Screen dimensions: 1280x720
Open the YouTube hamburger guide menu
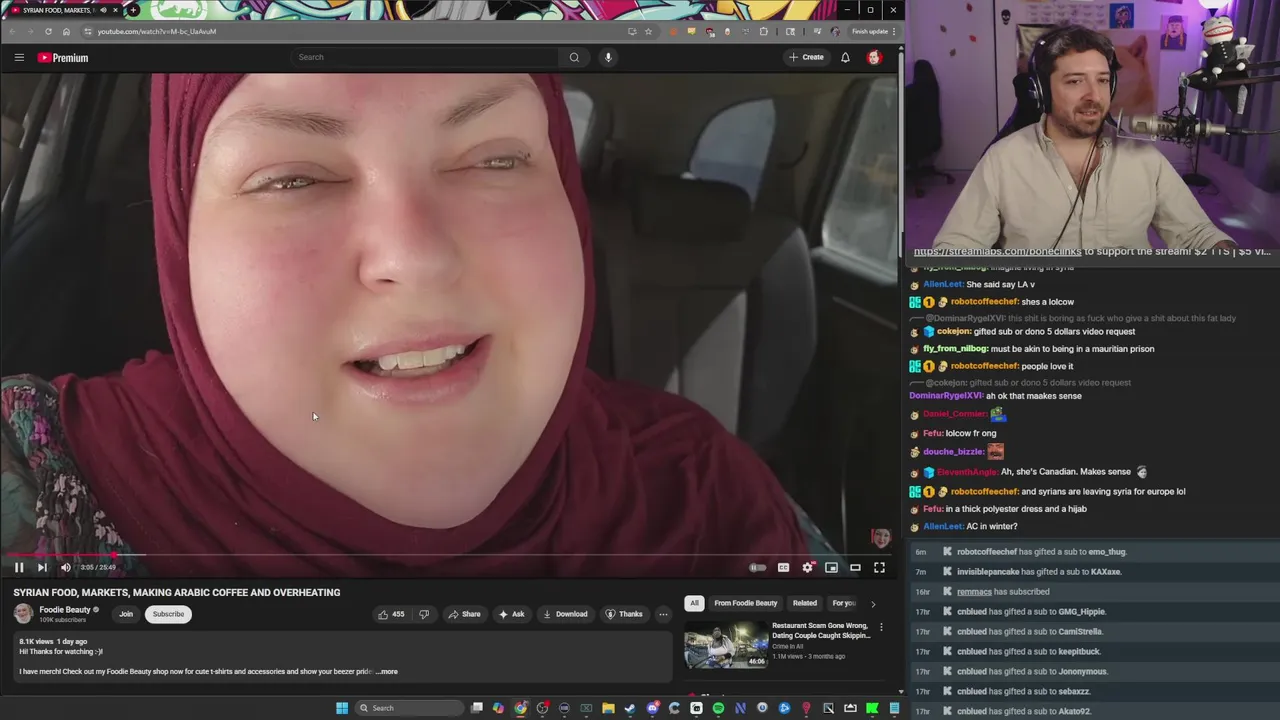pyautogui.click(x=19, y=57)
